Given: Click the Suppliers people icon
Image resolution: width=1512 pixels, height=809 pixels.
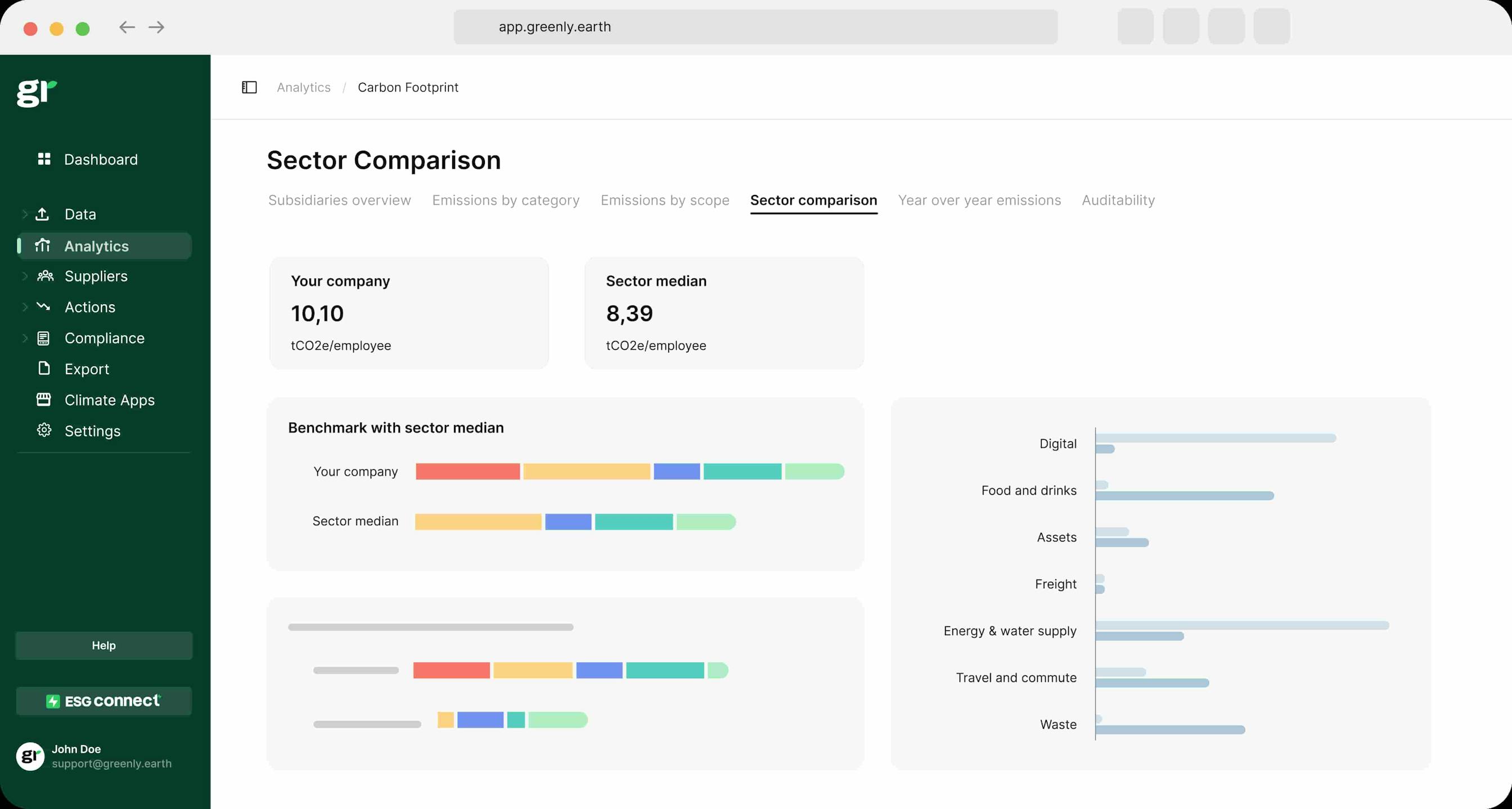Looking at the screenshot, I should tap(44, 275).
